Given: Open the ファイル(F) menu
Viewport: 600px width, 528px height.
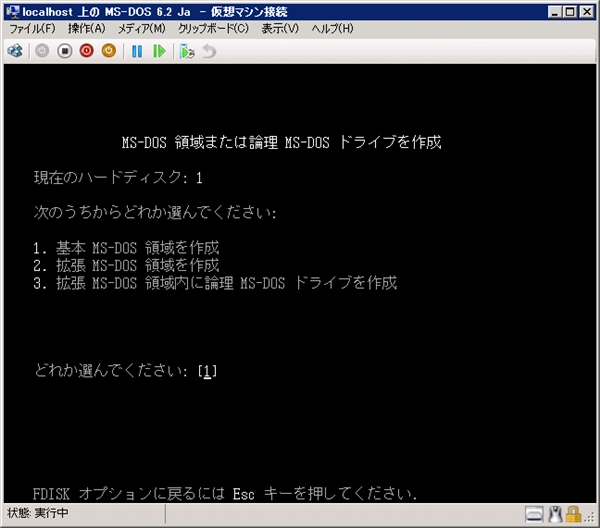Looking at the screenshot, I should click(32, 29).
